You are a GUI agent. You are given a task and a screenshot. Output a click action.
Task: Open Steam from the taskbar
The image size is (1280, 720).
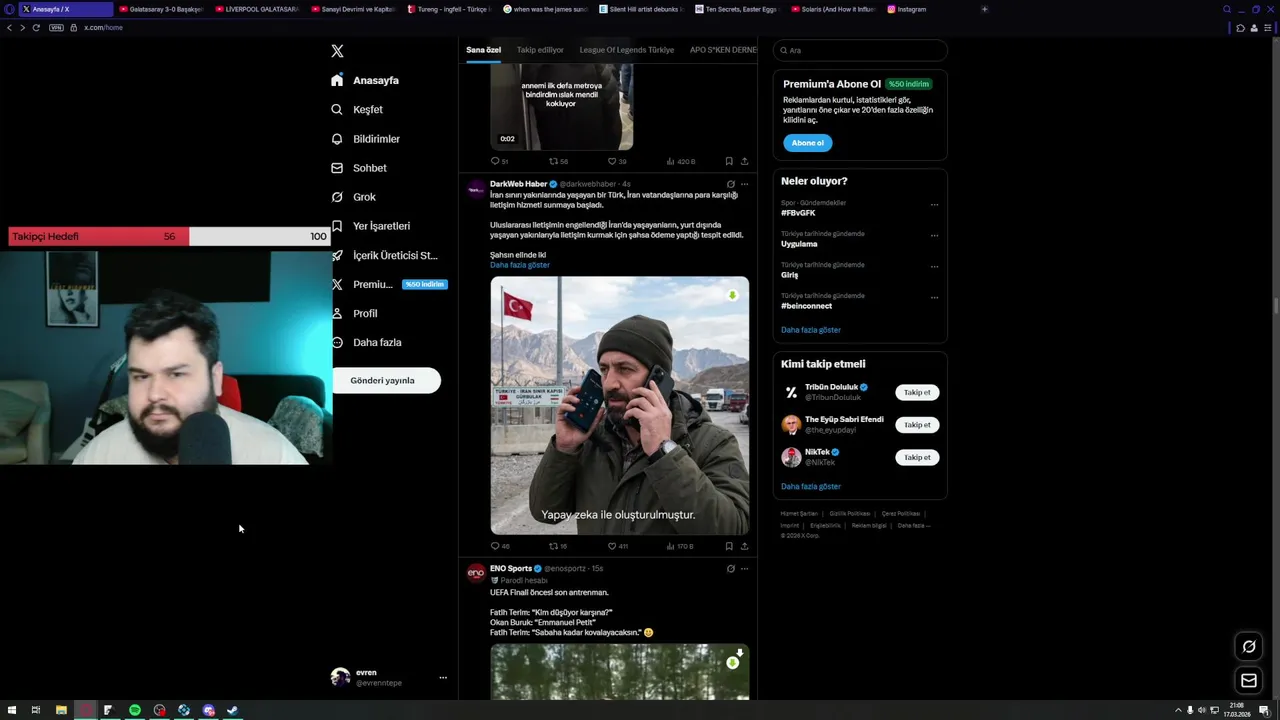[x=233, y=710]
